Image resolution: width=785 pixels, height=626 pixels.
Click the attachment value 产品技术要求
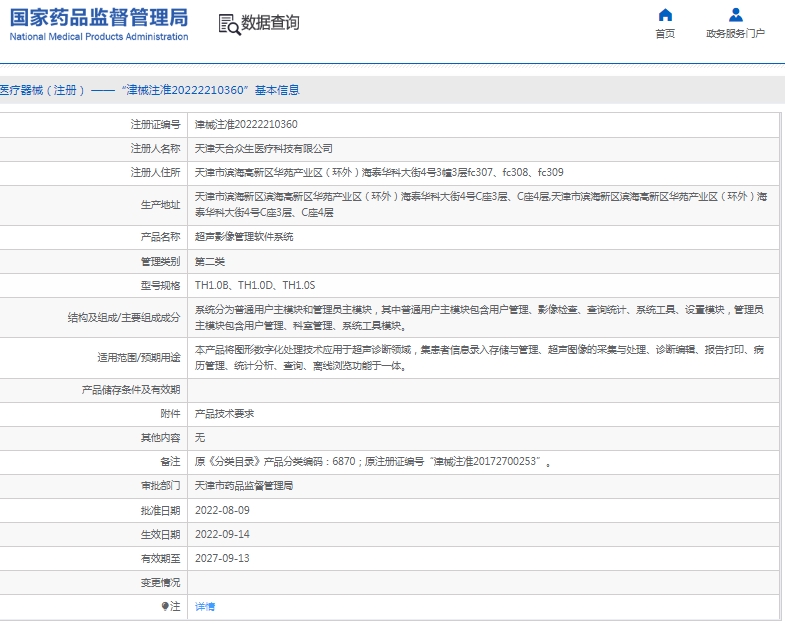tap(224, 414)
